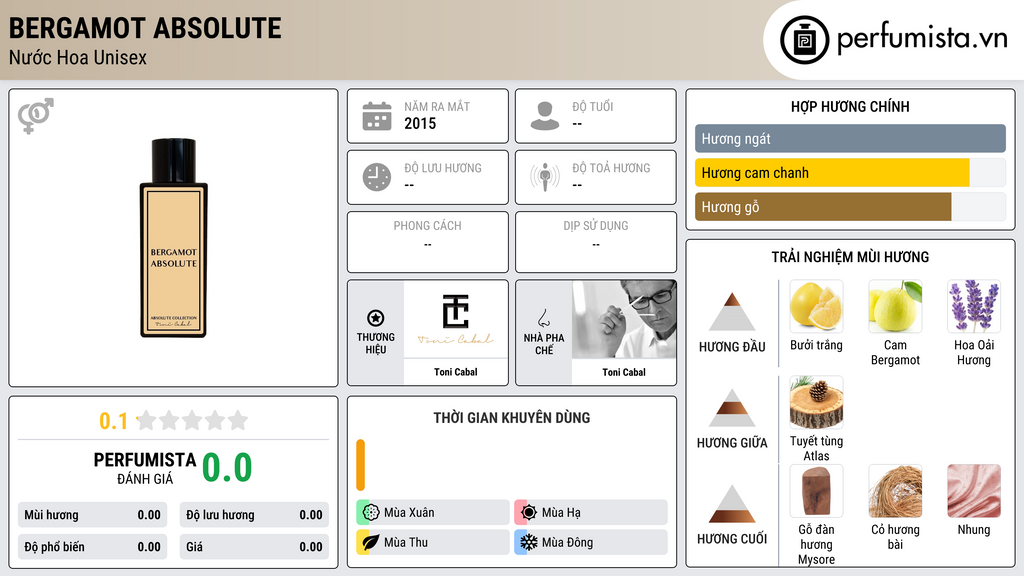
Task: Click the Hương gỗ brown accord bar
Action: click(823, 207)
